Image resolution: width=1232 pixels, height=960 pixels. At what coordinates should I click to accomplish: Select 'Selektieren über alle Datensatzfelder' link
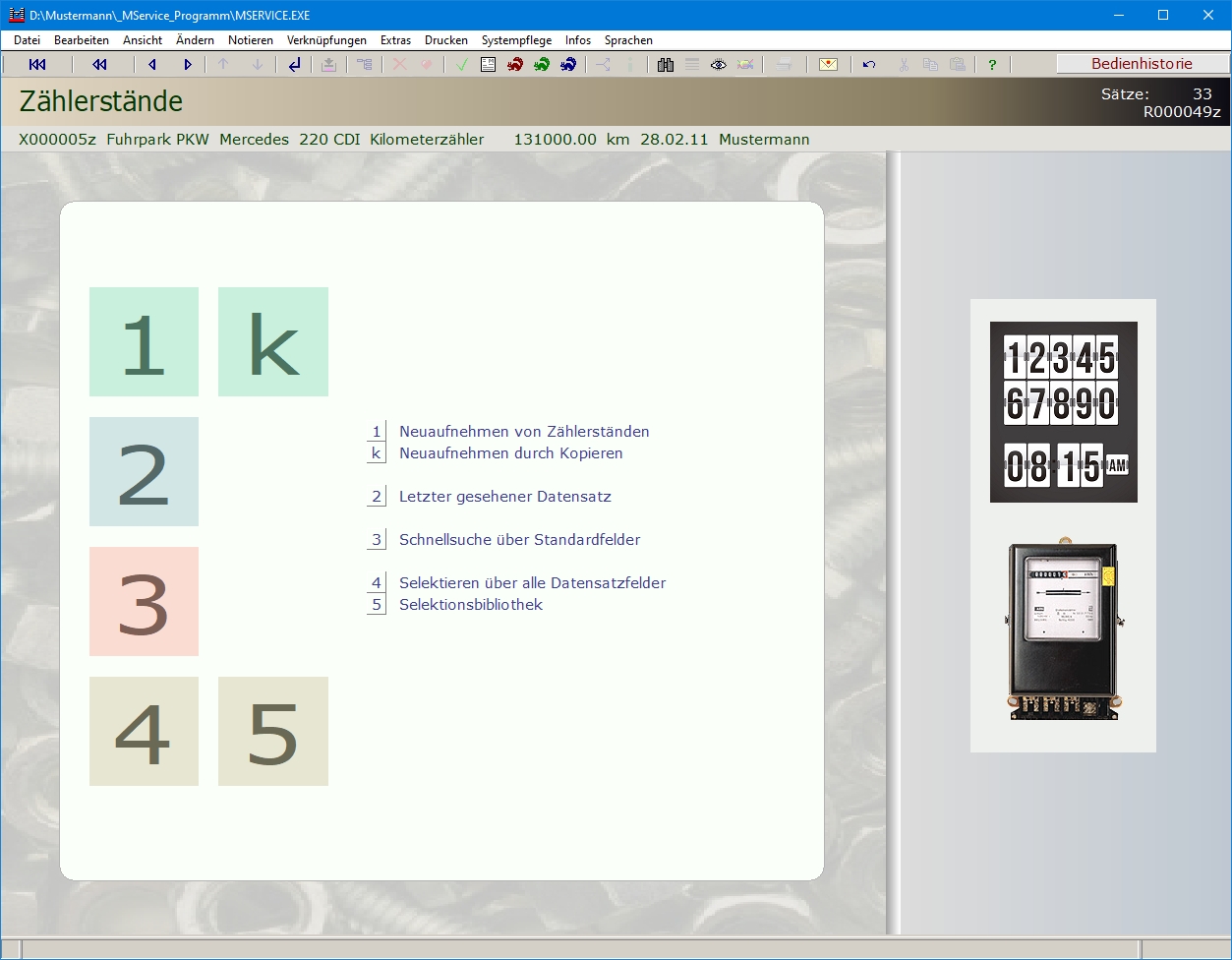[533, 583]
